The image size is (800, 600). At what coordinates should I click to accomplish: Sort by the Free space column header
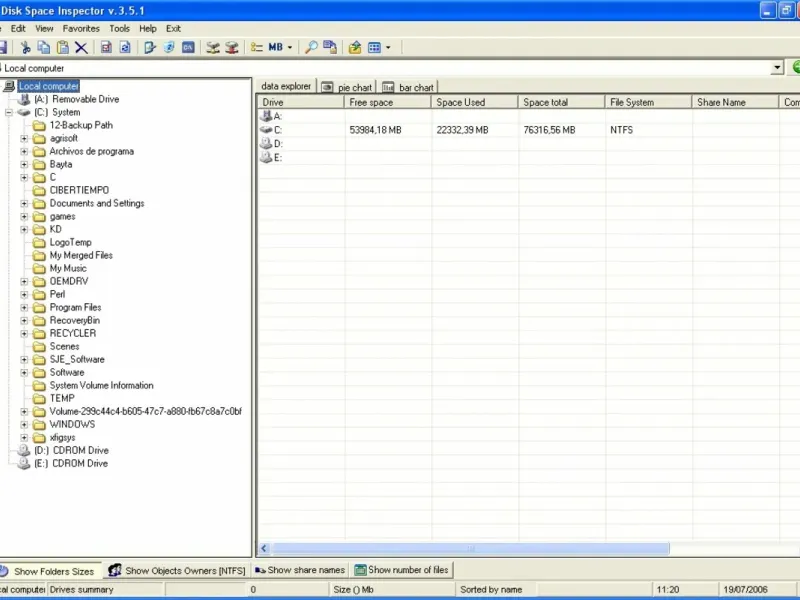point(388,103)
